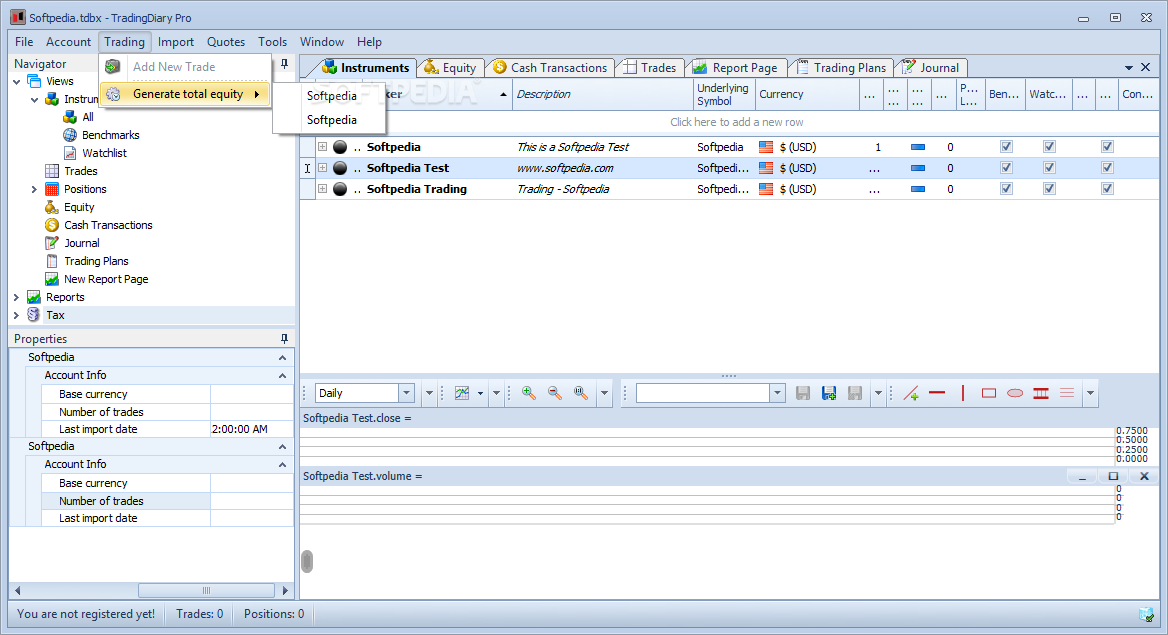This screenshot has height=635, width=1168.
Task: Toggle Watc... checkbox for Softpedia Test row
Action: coord(1049,168)
